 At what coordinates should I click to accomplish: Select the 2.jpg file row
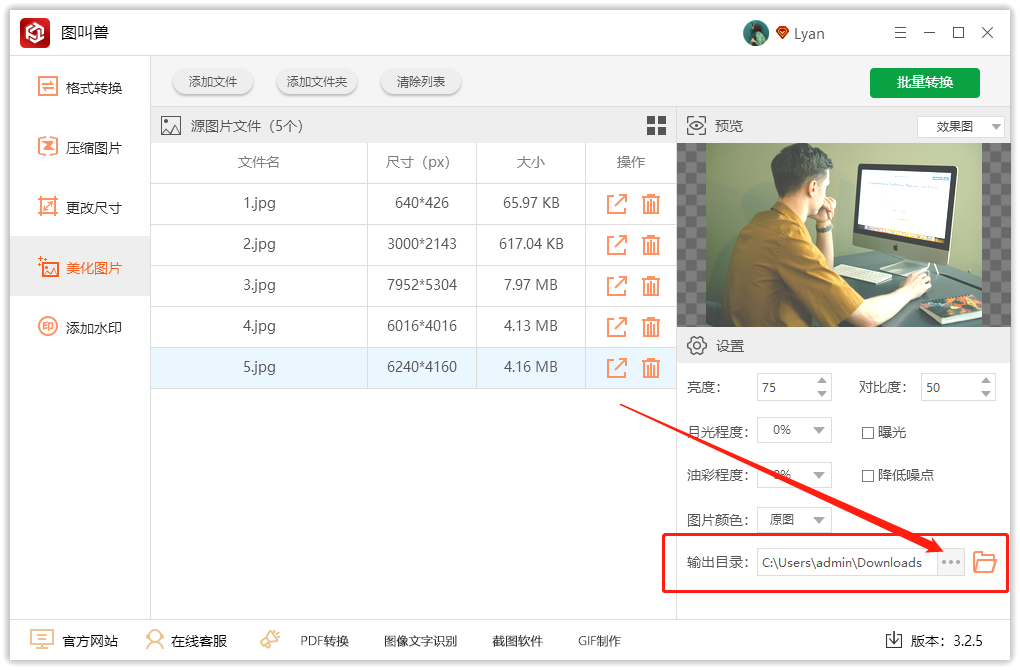(x=260, y=244)
